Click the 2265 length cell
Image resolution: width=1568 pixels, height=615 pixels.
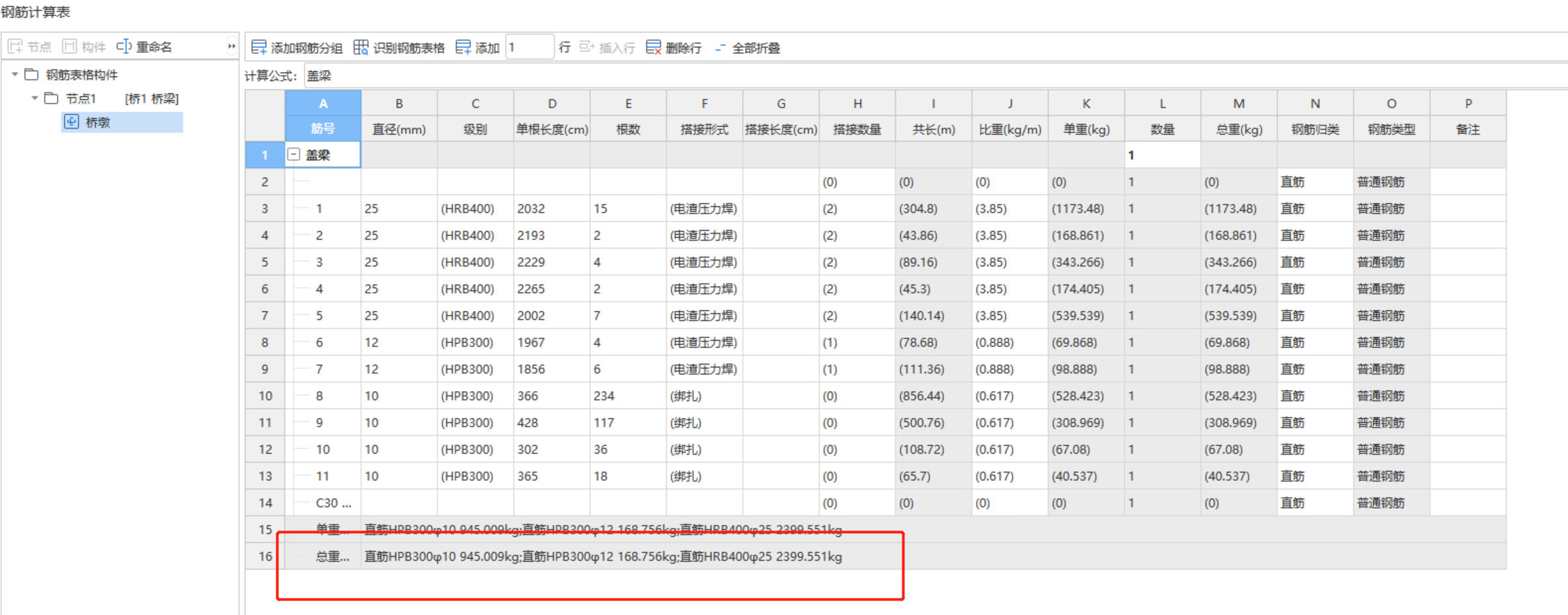click(x=552, y=289)
